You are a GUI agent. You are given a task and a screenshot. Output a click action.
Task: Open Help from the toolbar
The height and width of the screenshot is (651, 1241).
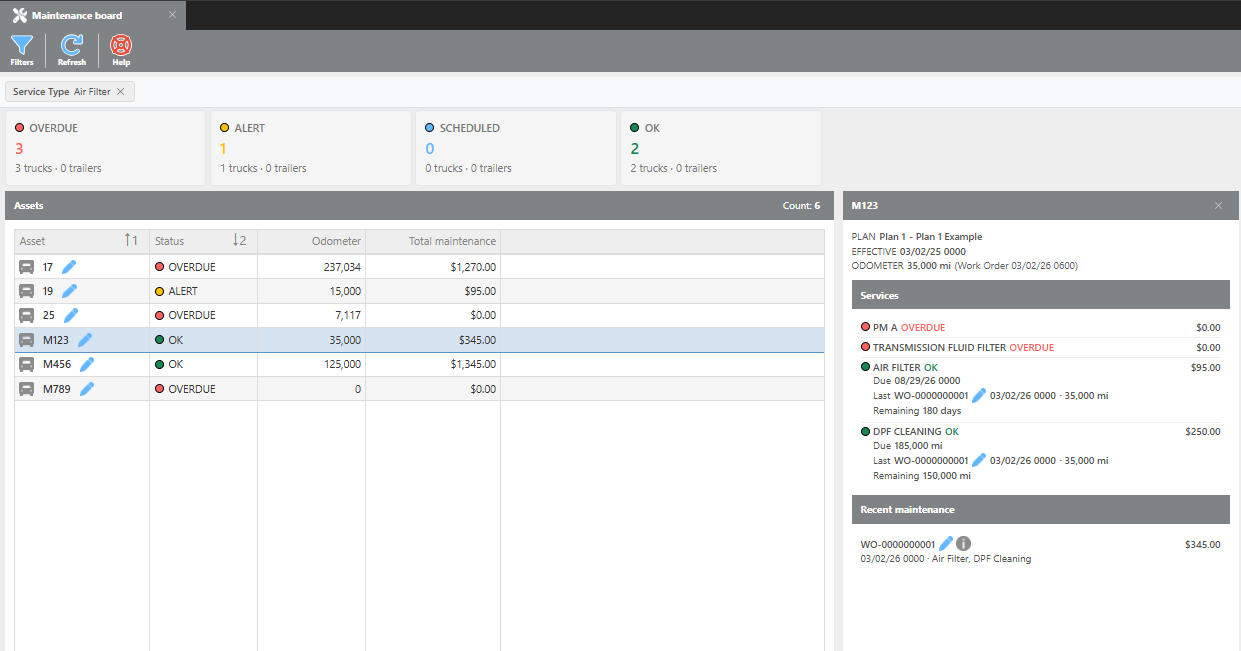[121, 49]
